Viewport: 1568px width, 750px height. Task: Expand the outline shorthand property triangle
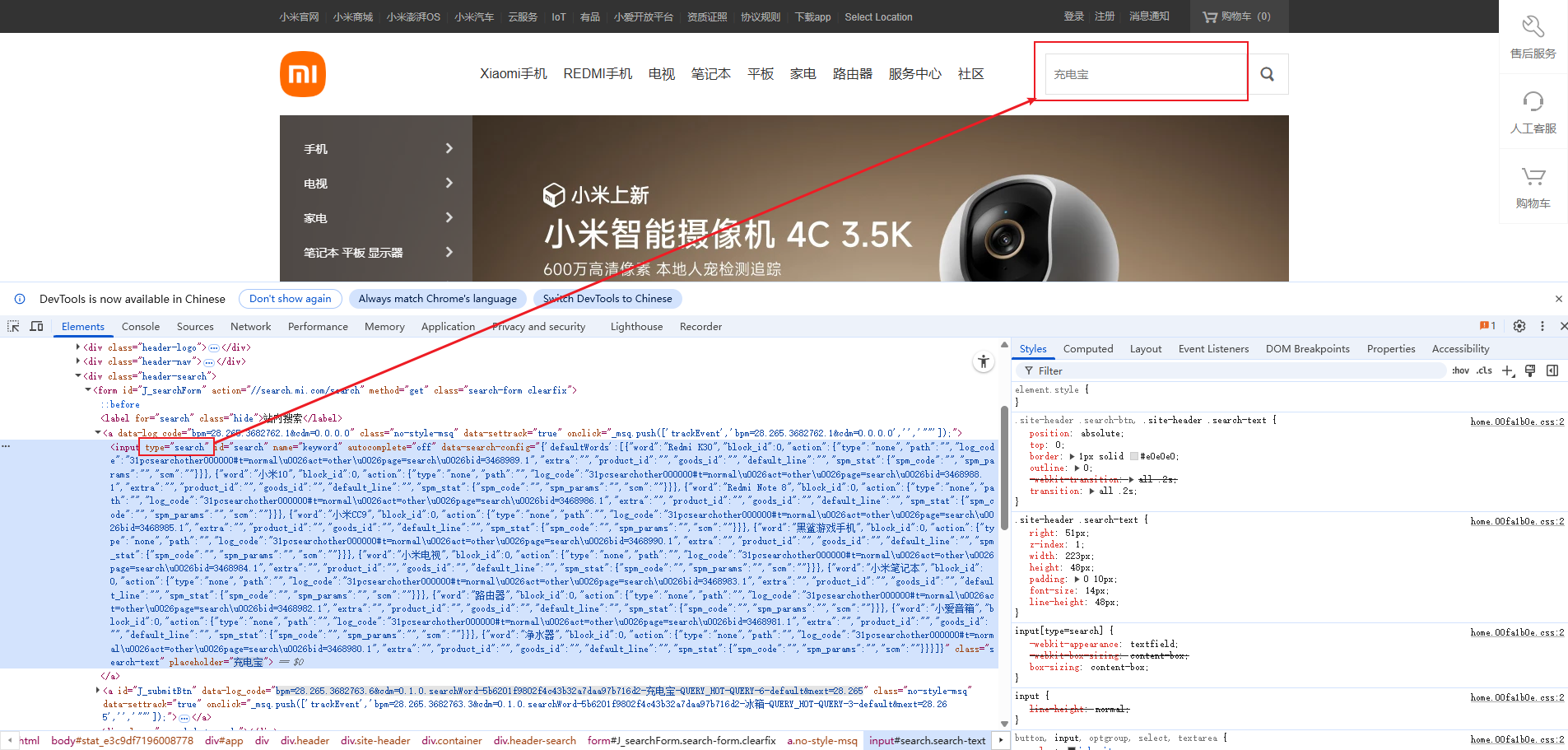pyautogui.click(x=1077, y=468)
